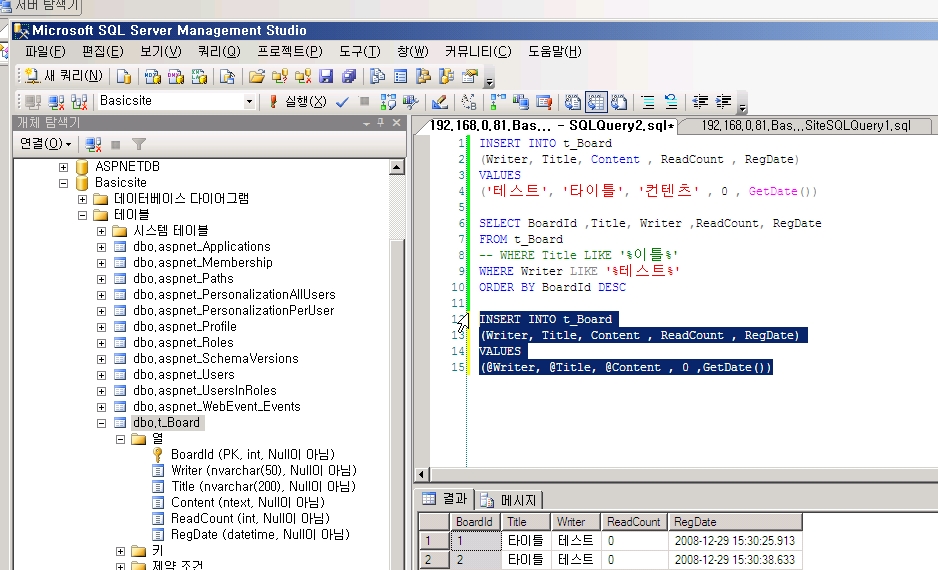Open the 파일(F) menu
This screenshot has width=938, height=570.
(45, 51)
